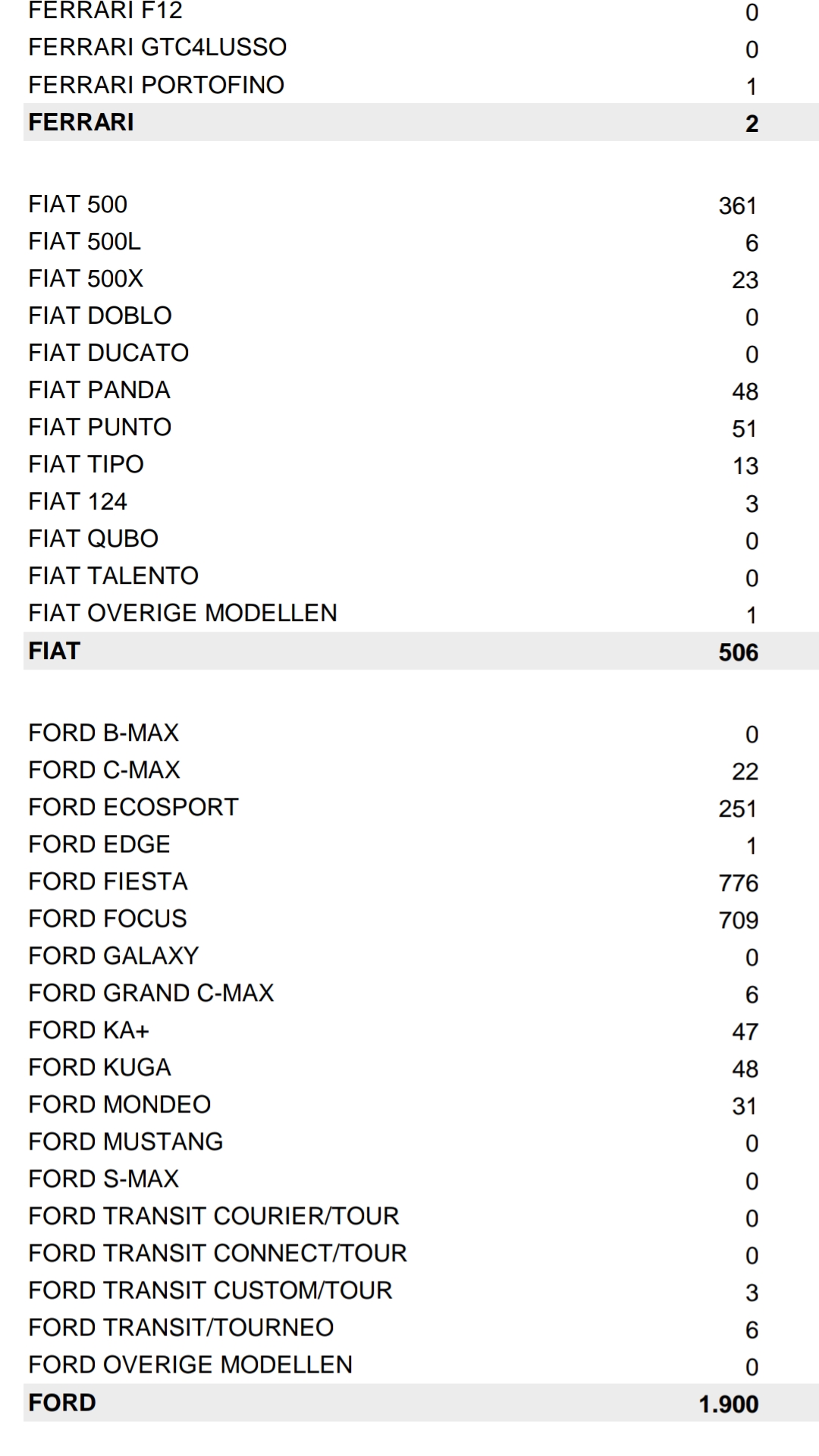Select the FORD ECOSPORT row label
Image resolution: width=819 pixels, height=1456 pixels.
point(133,807)
